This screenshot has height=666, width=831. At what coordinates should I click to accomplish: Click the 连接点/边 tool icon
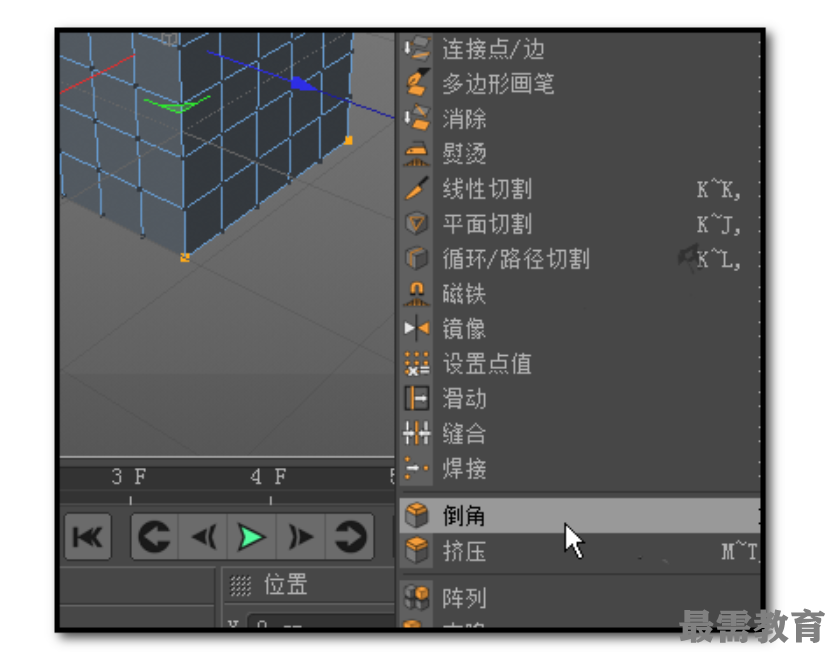point(417,48)
